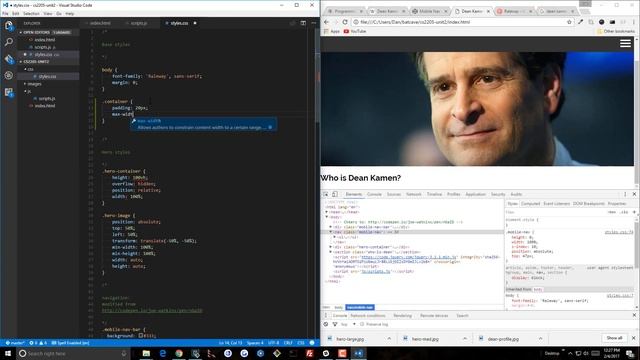Open File Explorer from the taskbar
Screen dimensions: 640x360
146,353
